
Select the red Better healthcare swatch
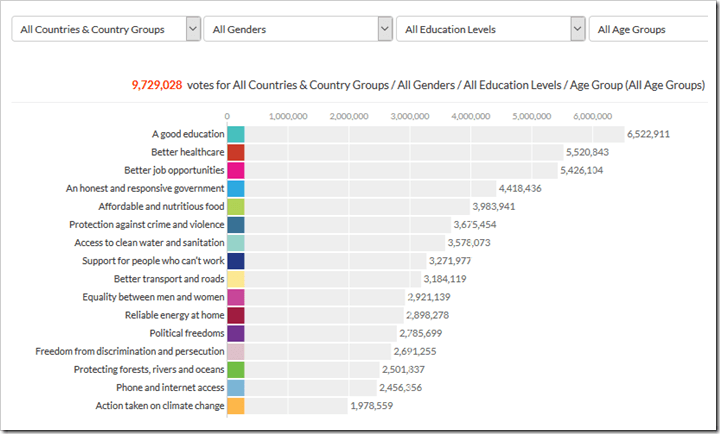(236, 152)
